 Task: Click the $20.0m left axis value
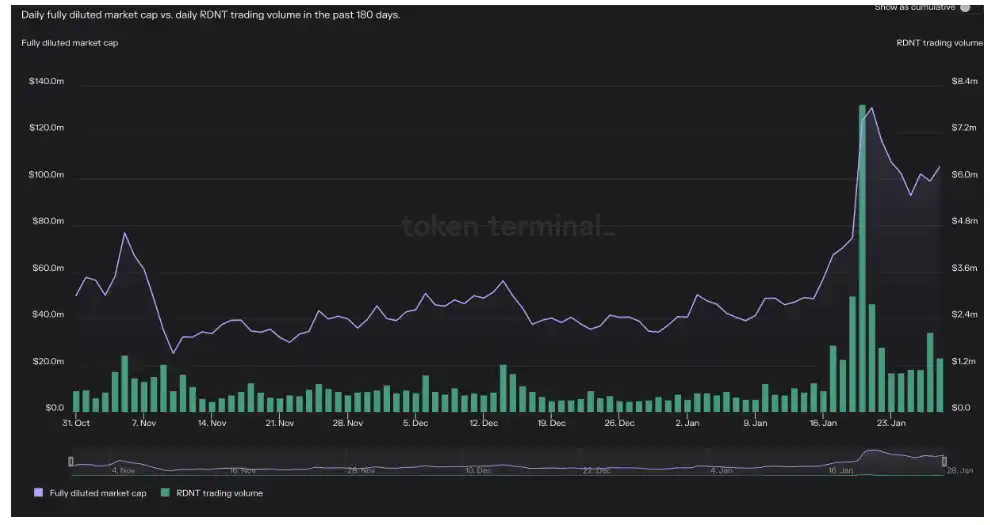pyautogui.click(x=48, y=361)
